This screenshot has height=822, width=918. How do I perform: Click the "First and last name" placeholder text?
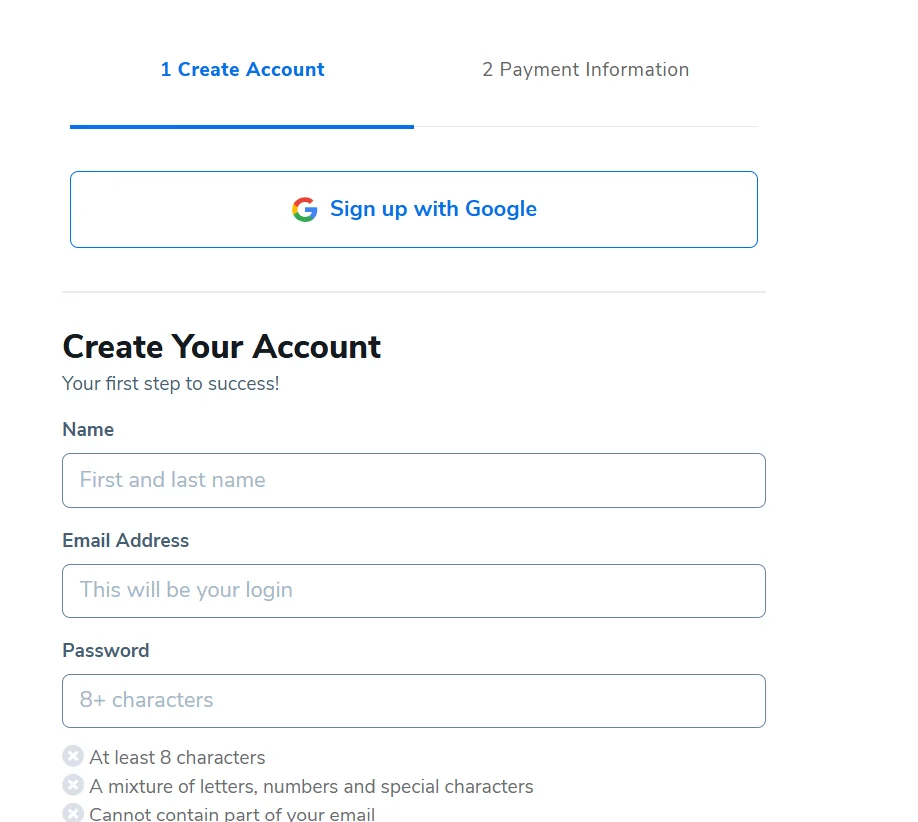[172, 480]
